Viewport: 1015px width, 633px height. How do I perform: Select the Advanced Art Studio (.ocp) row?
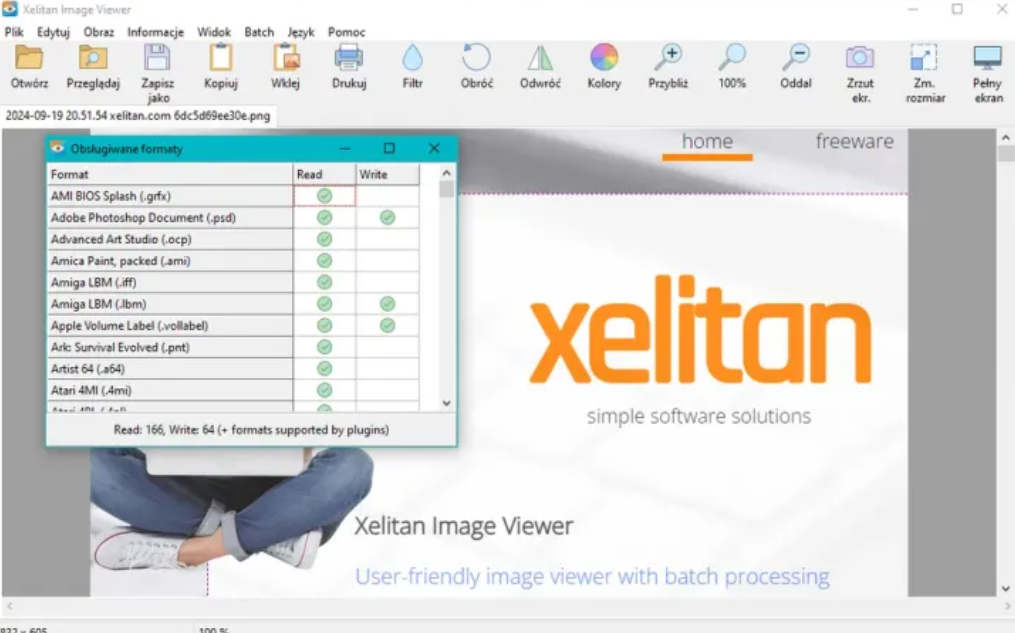point(233,239)
